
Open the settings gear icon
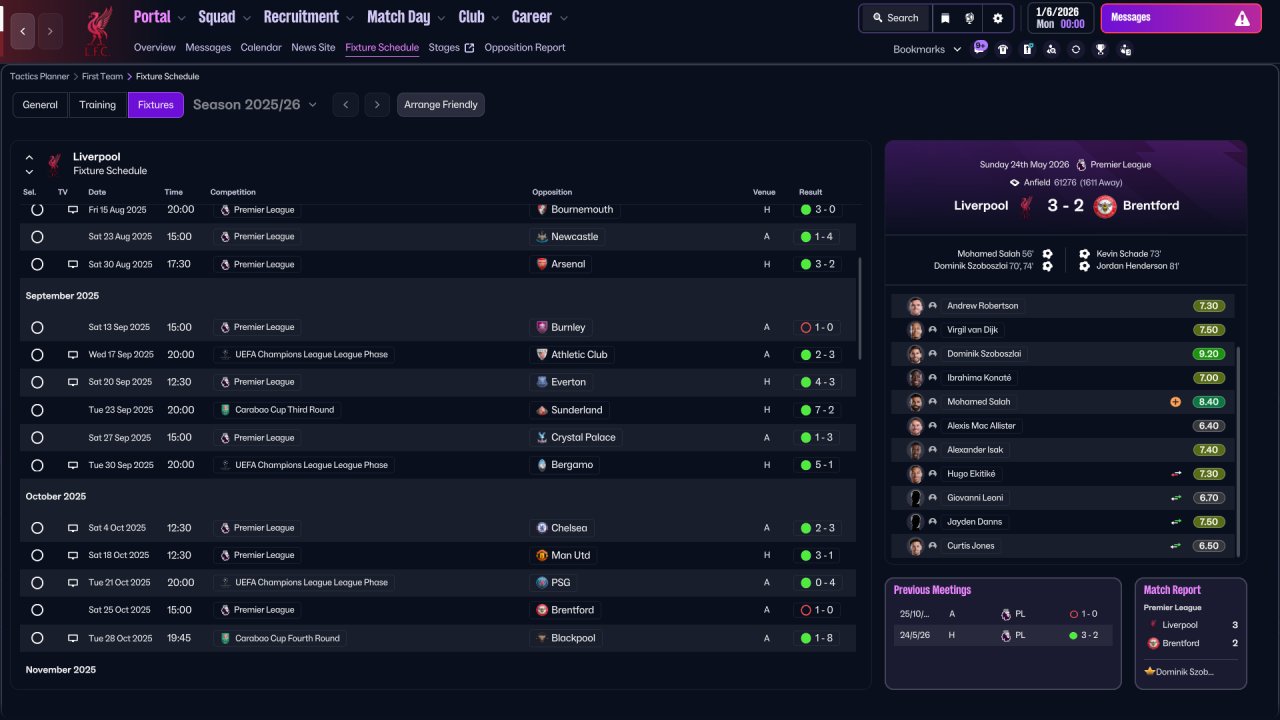(997, 18)
